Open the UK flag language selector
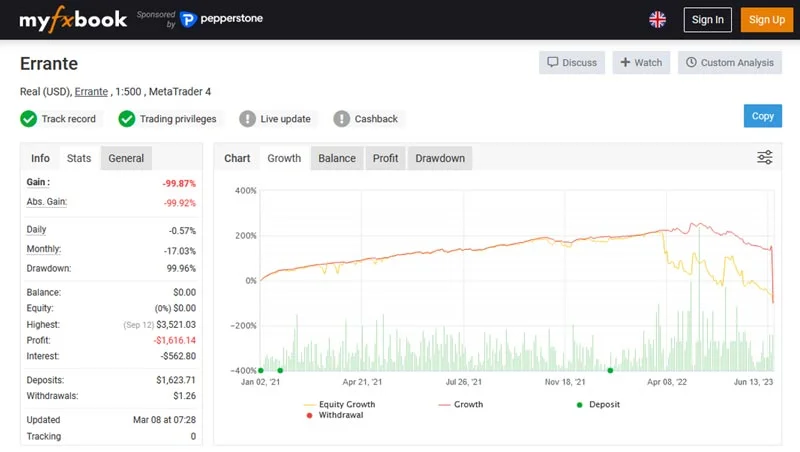The height and width of the screenshot is (452, 800). click(x=657, y=19)
